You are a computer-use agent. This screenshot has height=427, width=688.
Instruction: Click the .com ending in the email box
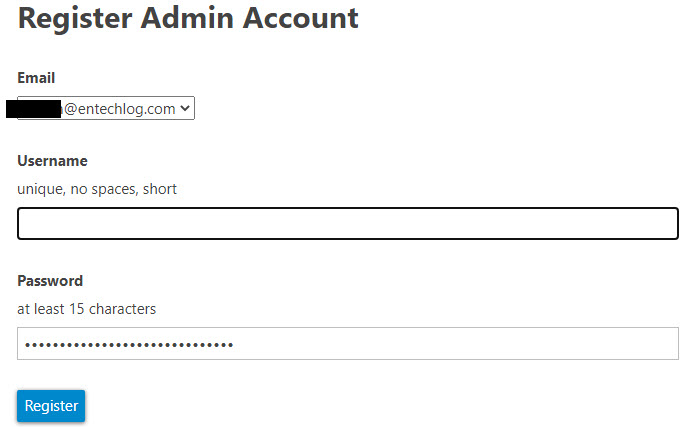pos(161,109)
